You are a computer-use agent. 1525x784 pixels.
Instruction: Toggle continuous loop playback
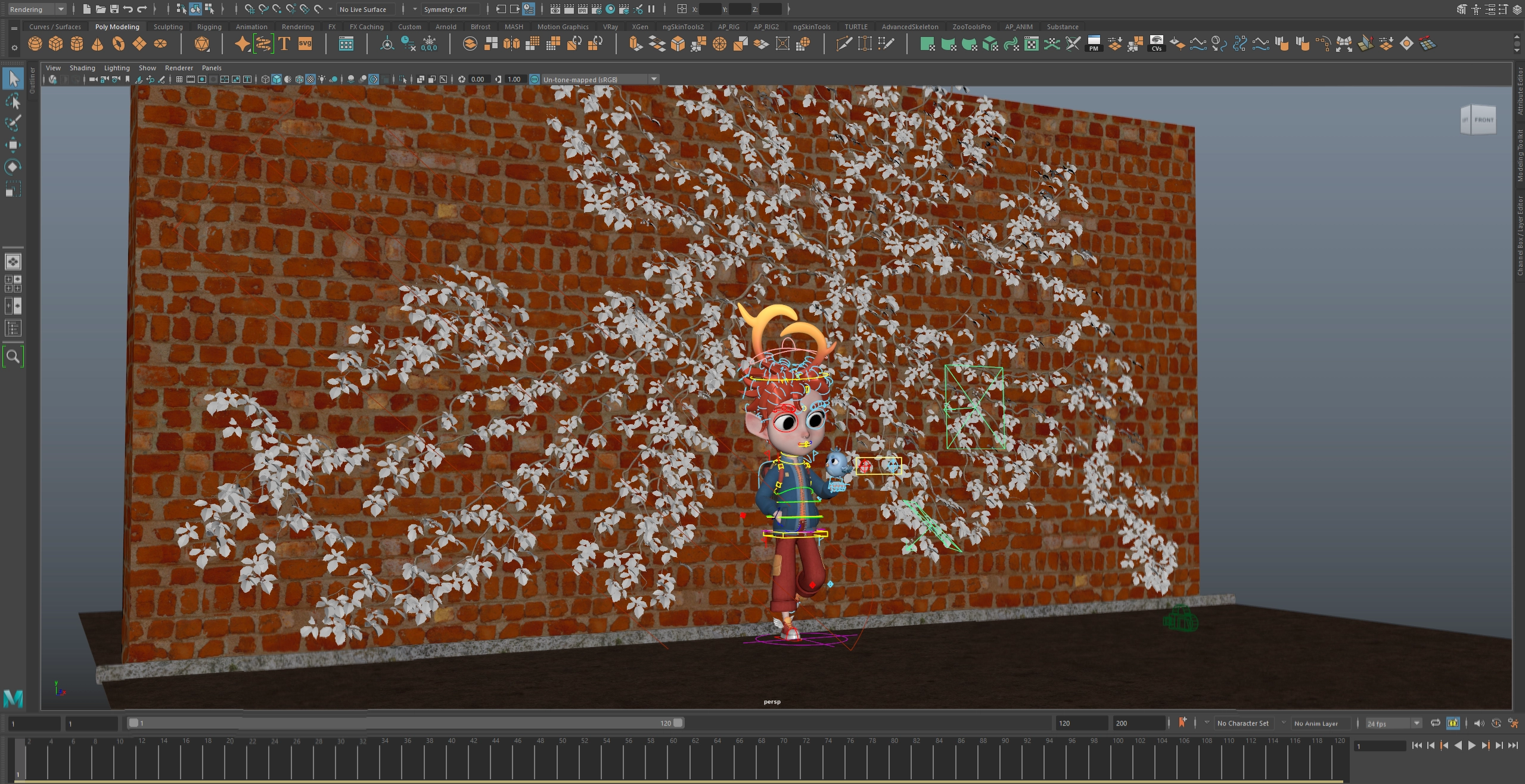point(1436,723)
